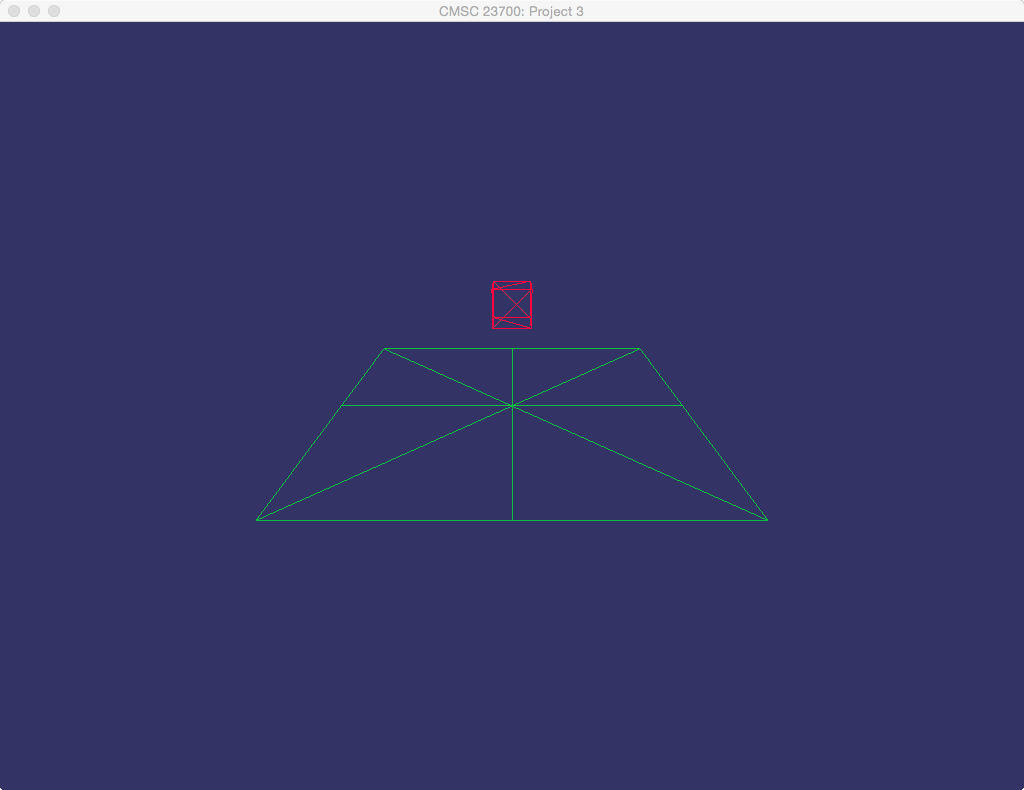
Task: Pick the left end of the gray horizontal line
Action: 343,405
